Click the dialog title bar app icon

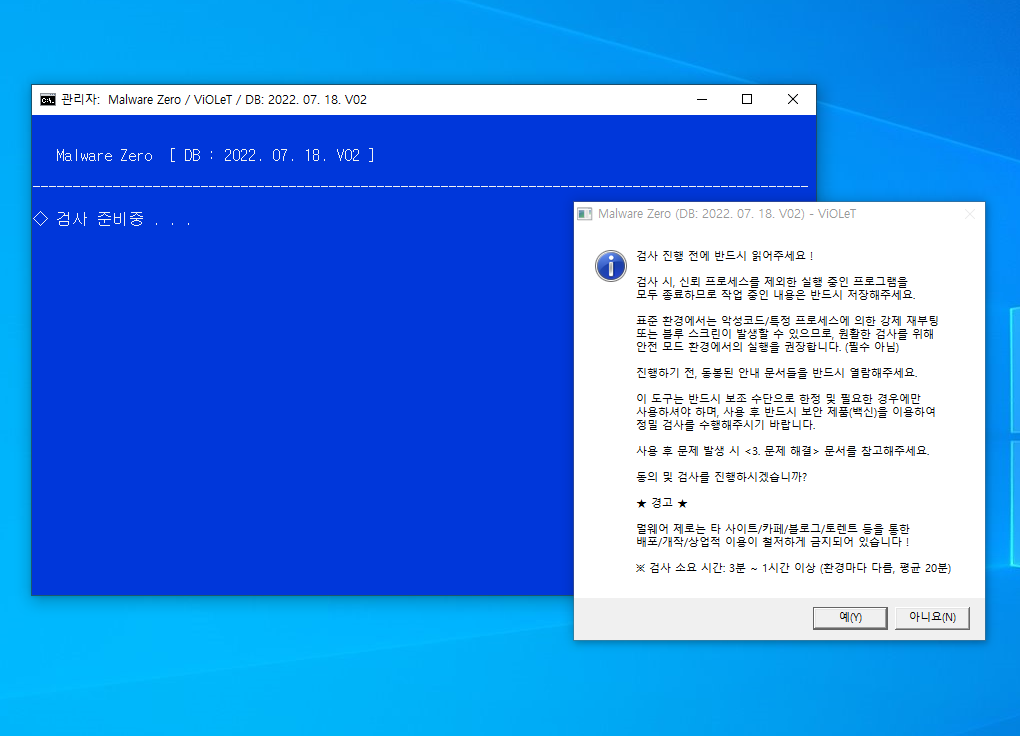[585, 214]
